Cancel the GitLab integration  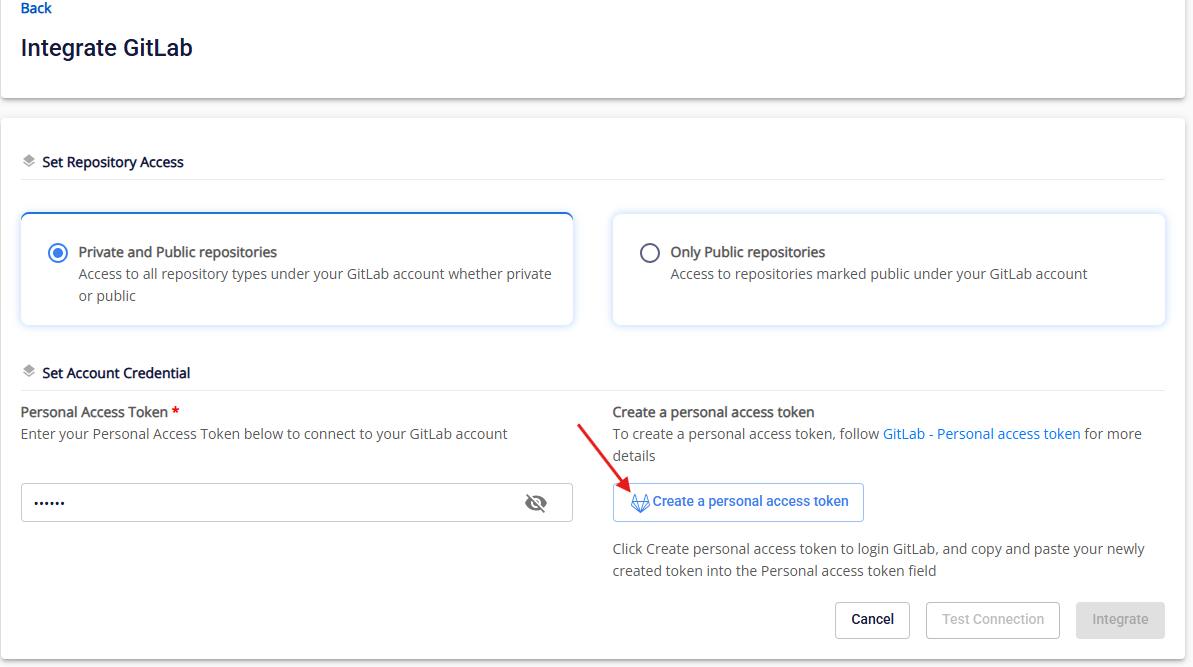(872, 620)
